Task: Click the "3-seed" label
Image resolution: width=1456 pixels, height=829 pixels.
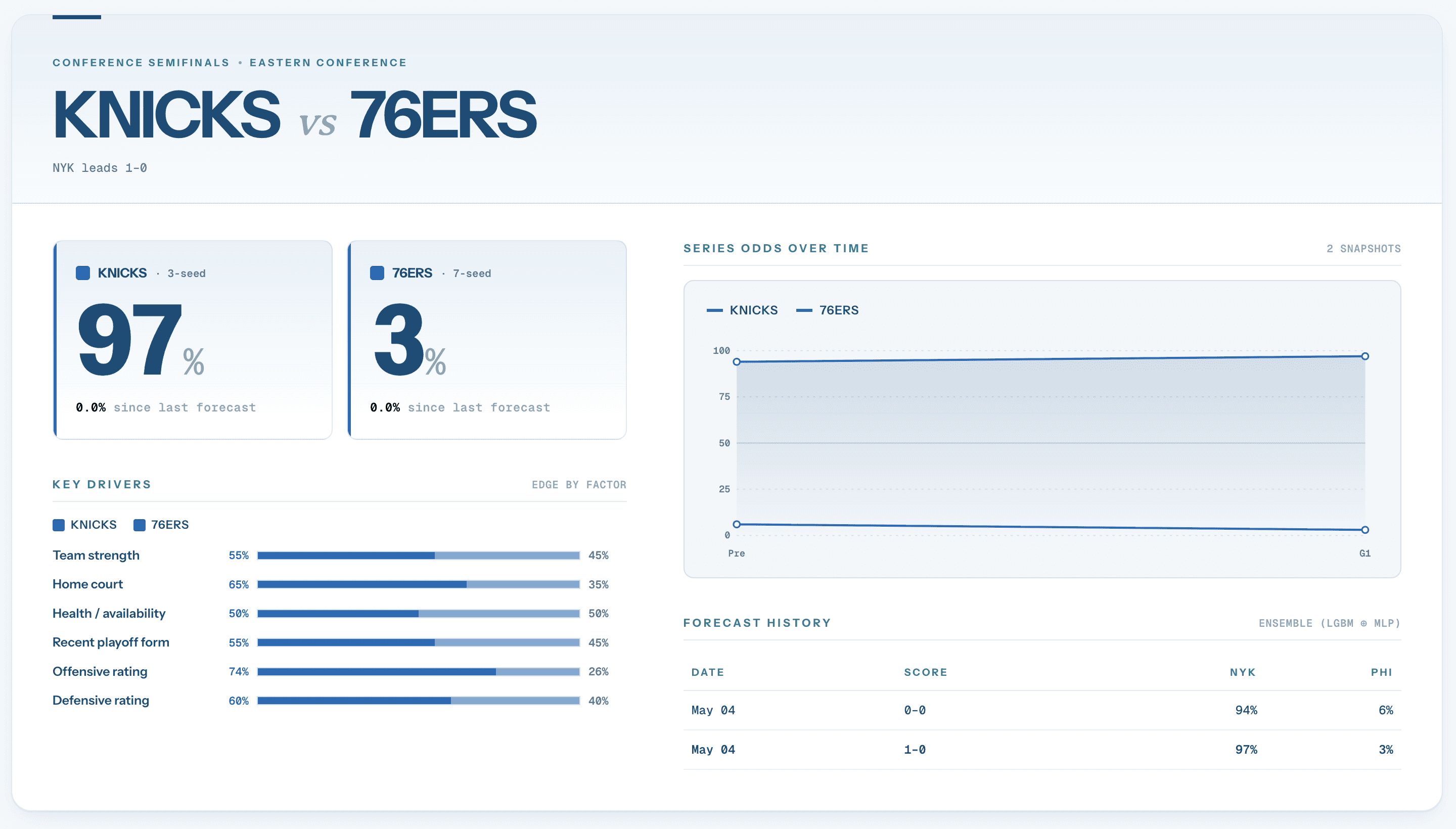Action: pos(186,274)
